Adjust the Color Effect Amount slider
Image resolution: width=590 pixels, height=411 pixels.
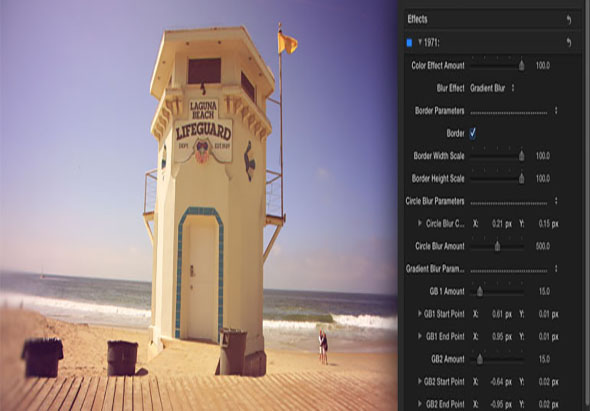522,65
